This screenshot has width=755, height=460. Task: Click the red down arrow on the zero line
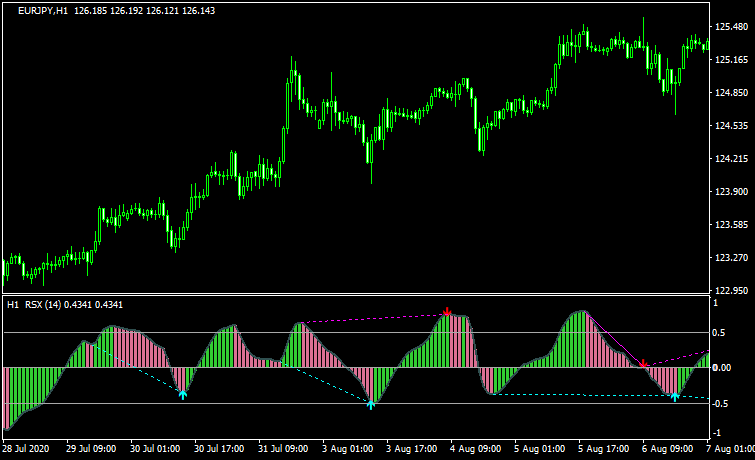644,363
